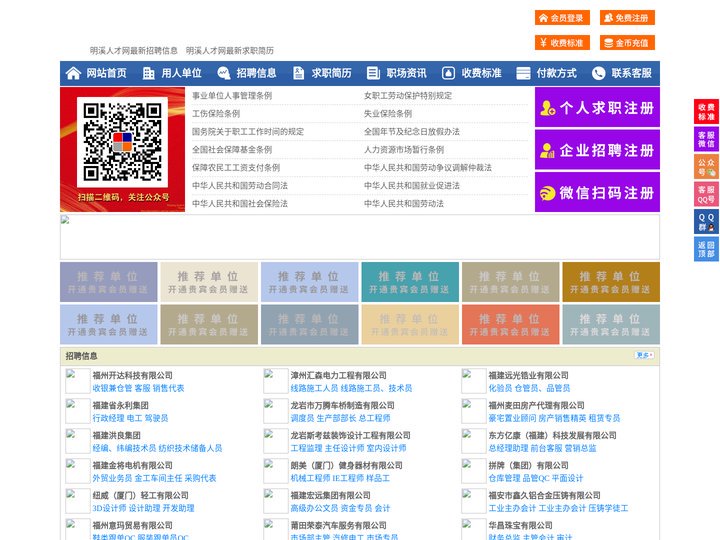Open 人力资源市场暂行条例 link
The height and width of the screenshot is (540, 720).
click(x=404, y=149)
